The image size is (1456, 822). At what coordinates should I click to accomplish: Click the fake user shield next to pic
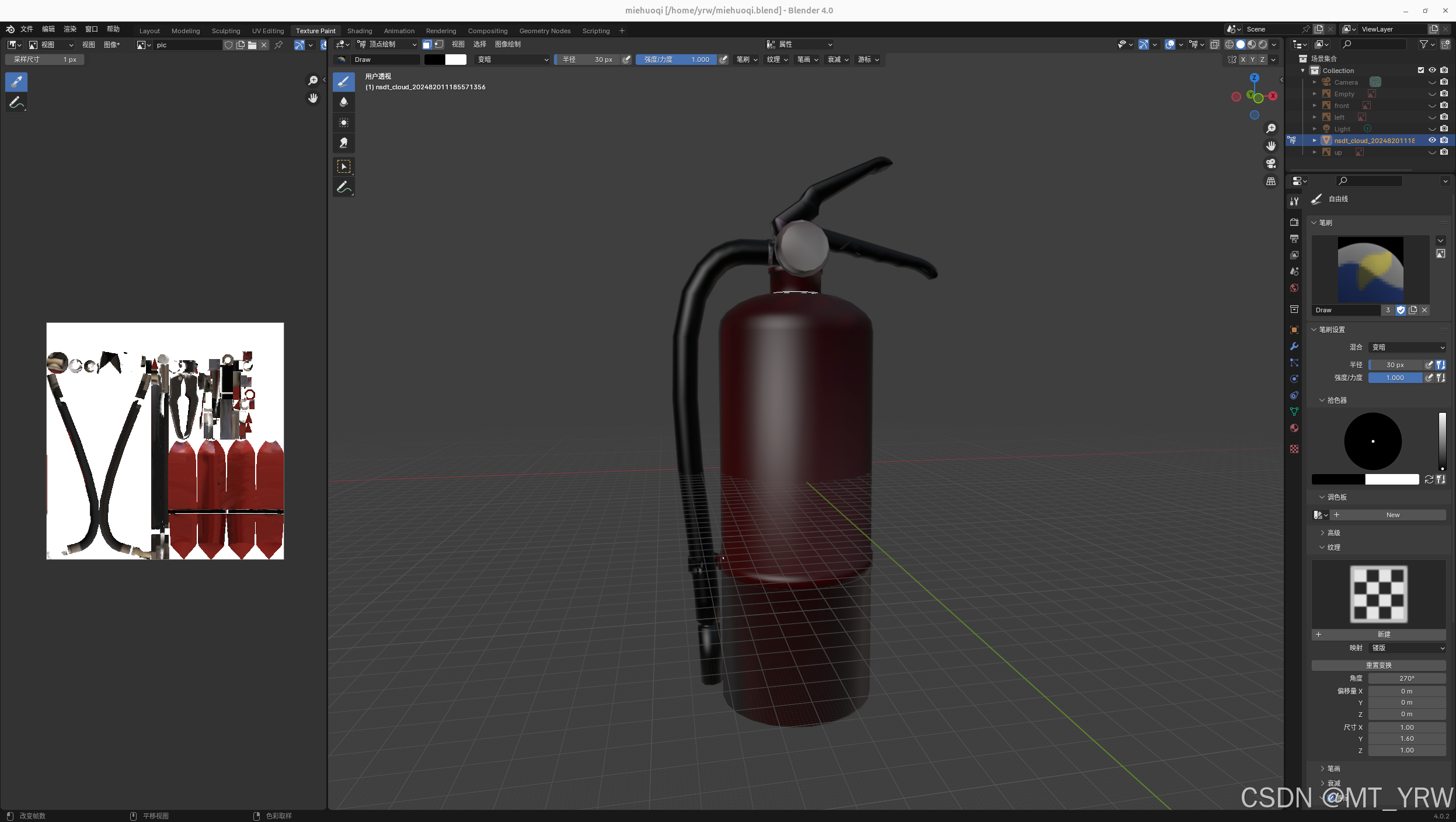(229, 45)
